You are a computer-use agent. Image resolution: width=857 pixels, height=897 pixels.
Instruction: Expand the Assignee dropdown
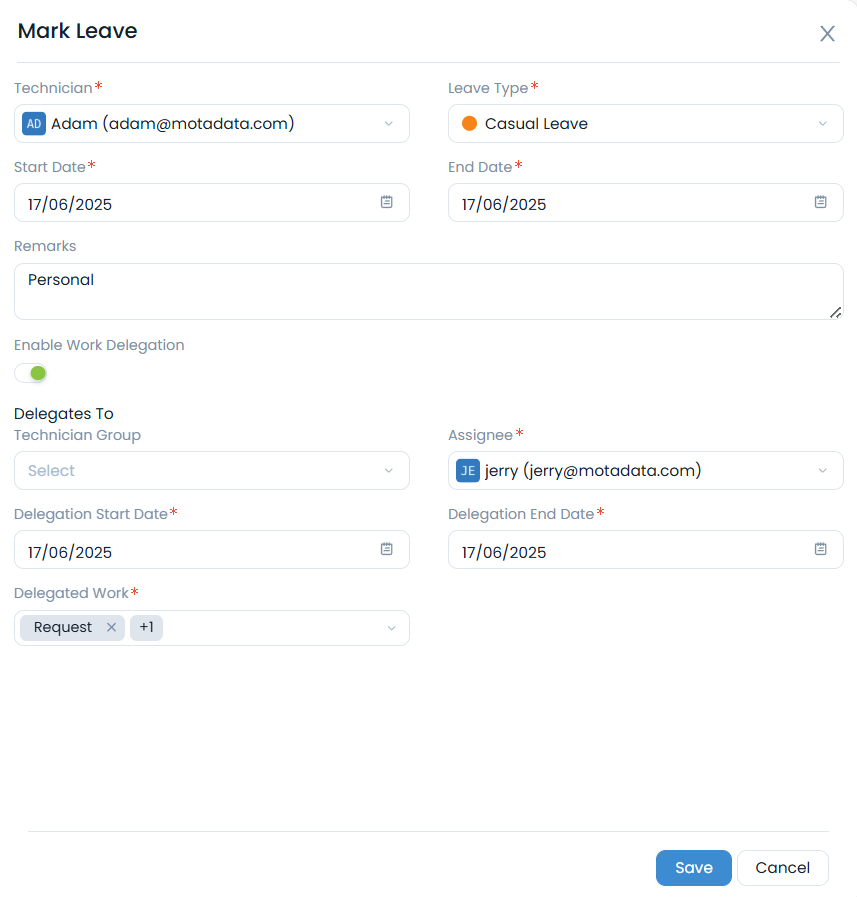coord(823,471)
